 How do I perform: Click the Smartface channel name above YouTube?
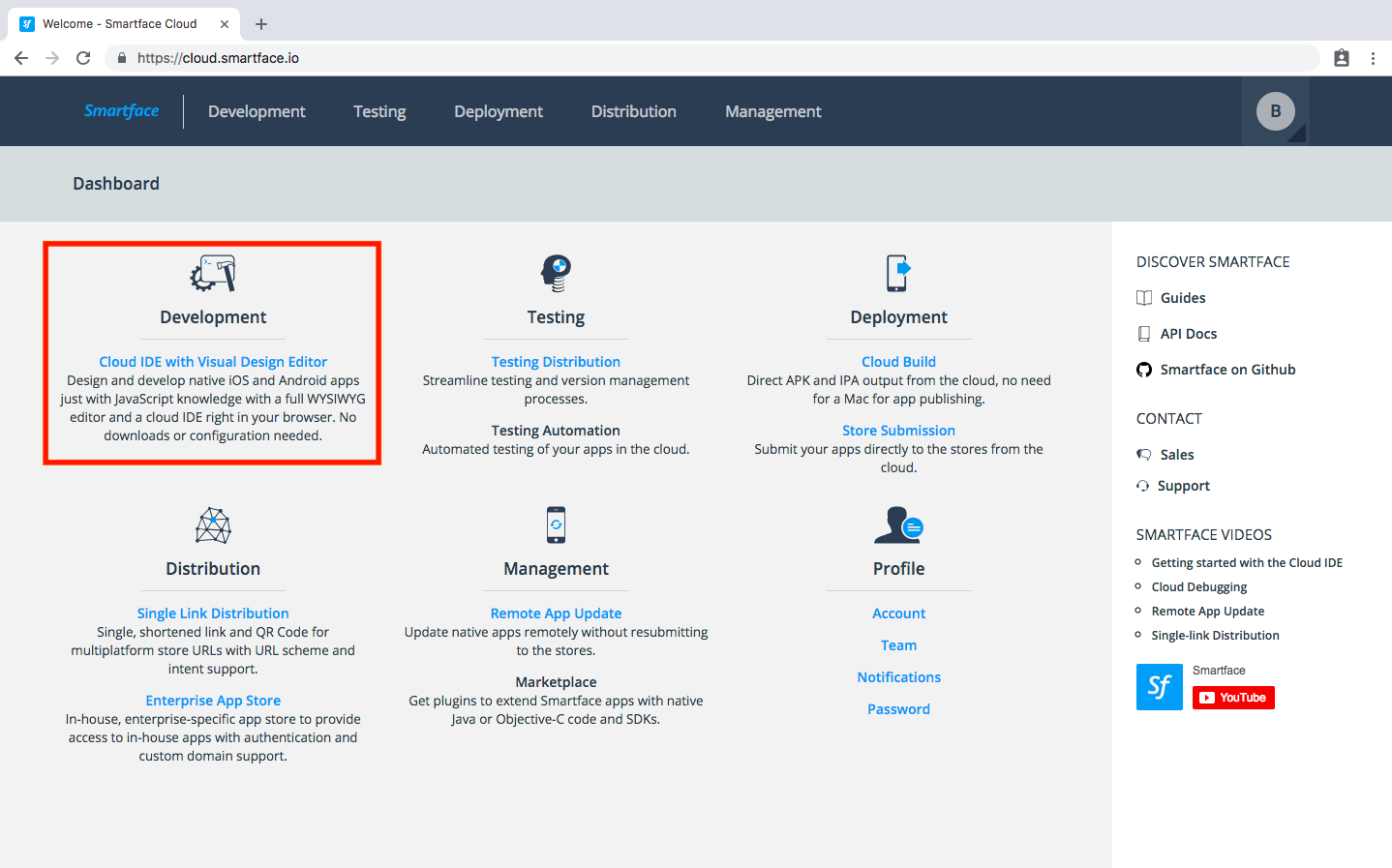pos(1219,671)
